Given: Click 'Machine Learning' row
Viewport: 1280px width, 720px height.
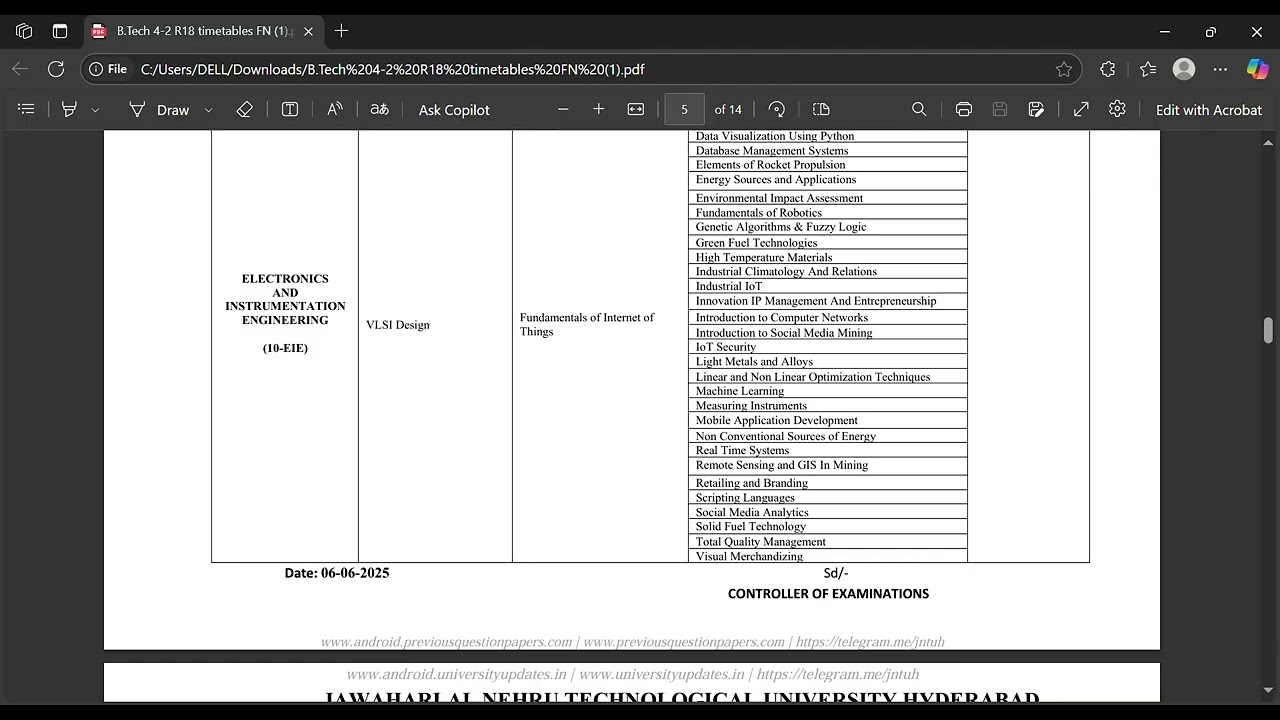Looking at the screenshot, I should (827, 391).
